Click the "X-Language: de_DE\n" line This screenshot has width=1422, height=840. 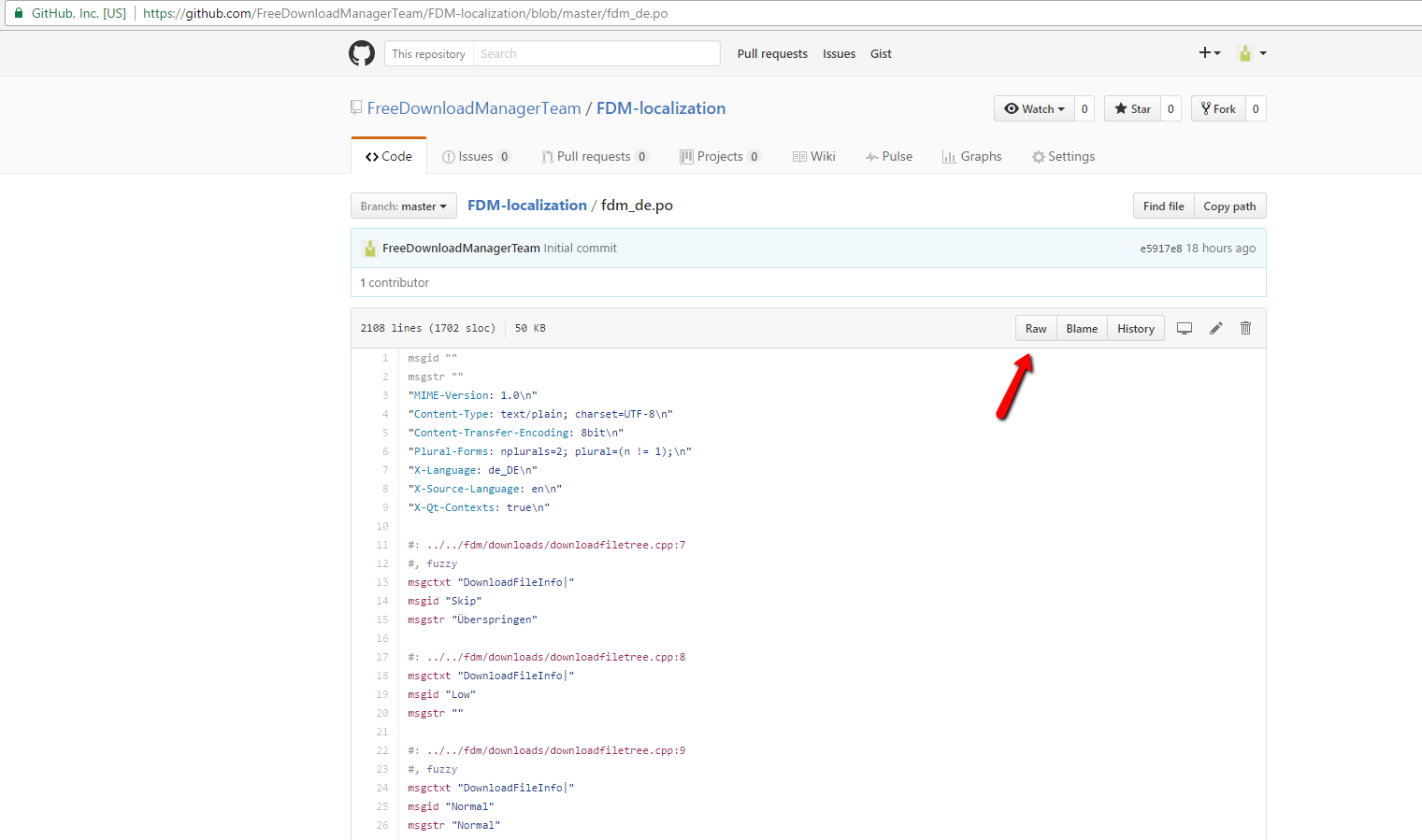(x=472, y=470)
